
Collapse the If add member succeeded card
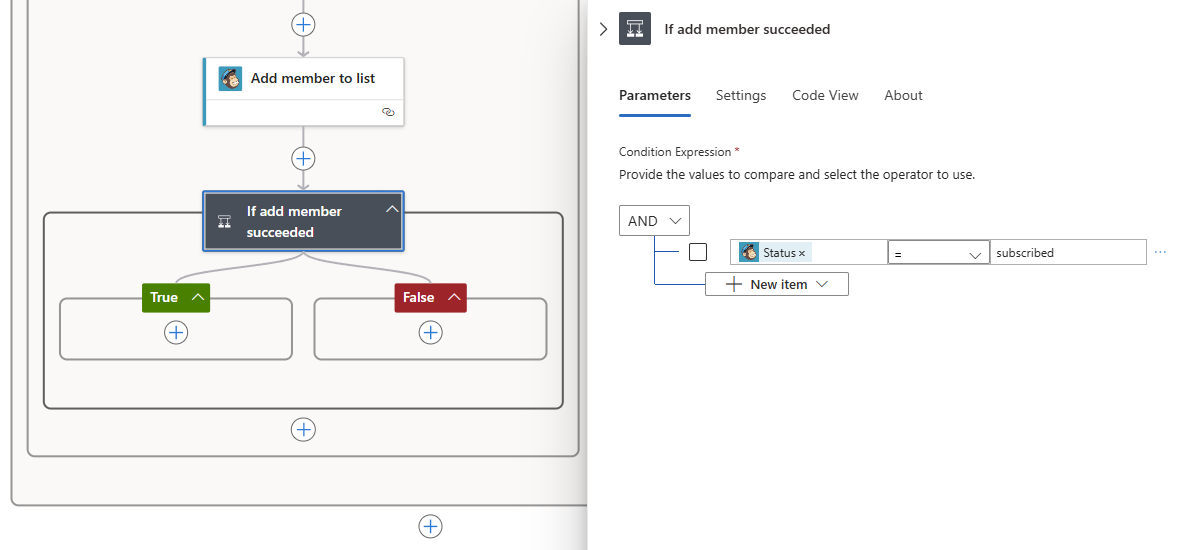tap(392, 209)
